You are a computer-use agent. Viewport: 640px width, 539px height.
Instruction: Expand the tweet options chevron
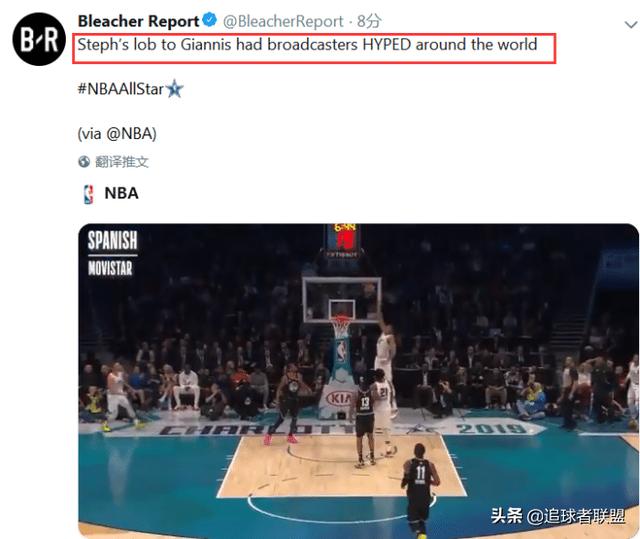point(631,25)
